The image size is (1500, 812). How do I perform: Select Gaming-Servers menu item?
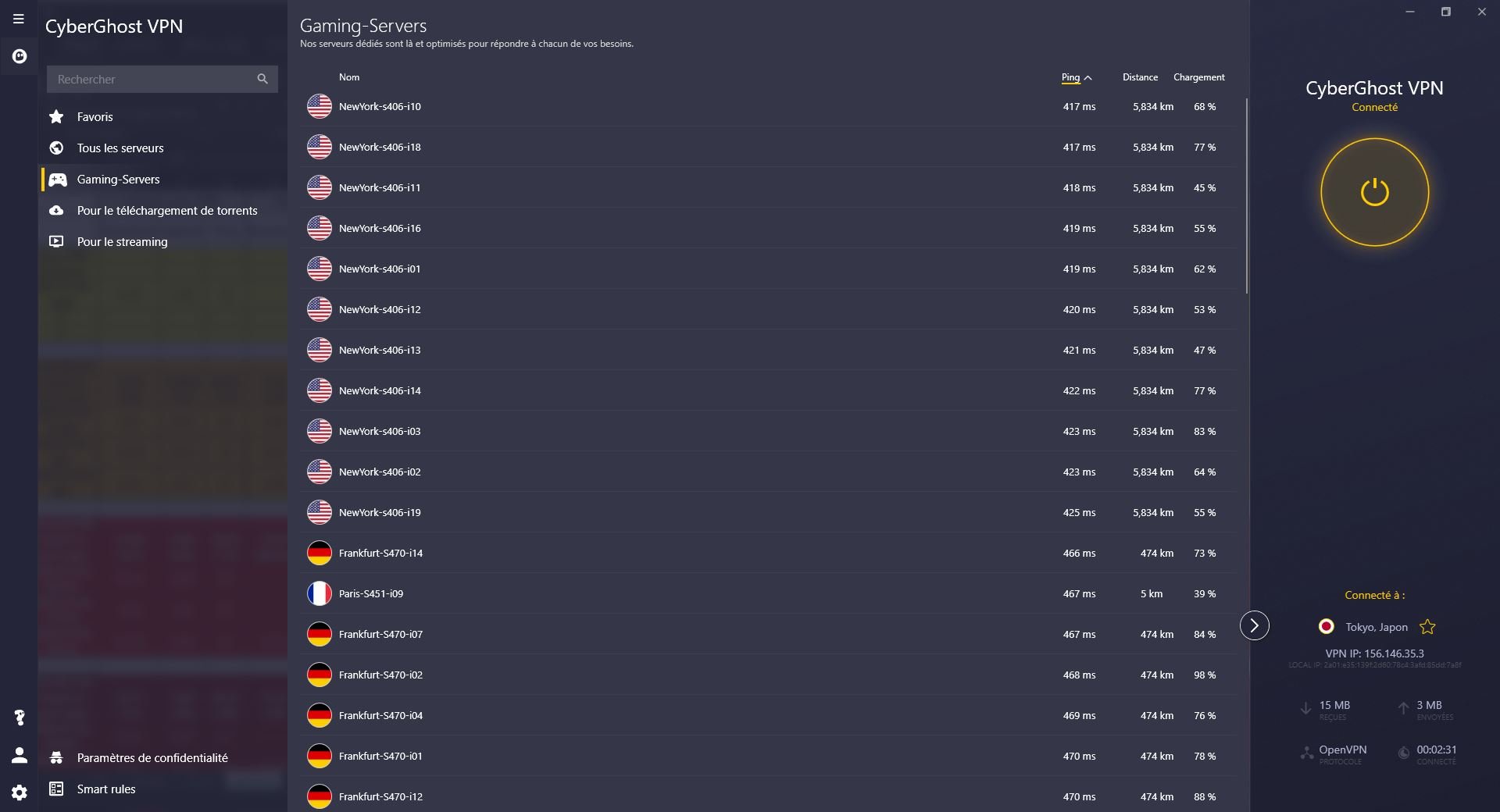[x=164, y=179]
